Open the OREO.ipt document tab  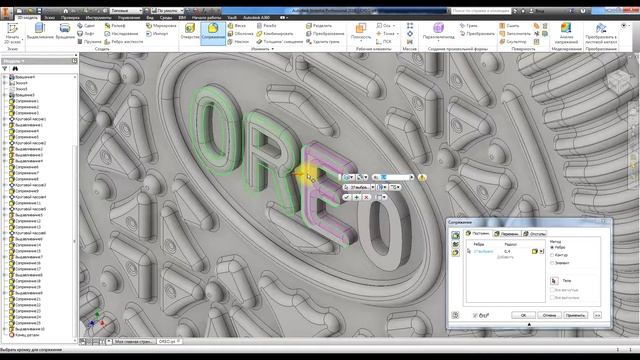click(x=169, y=341)
